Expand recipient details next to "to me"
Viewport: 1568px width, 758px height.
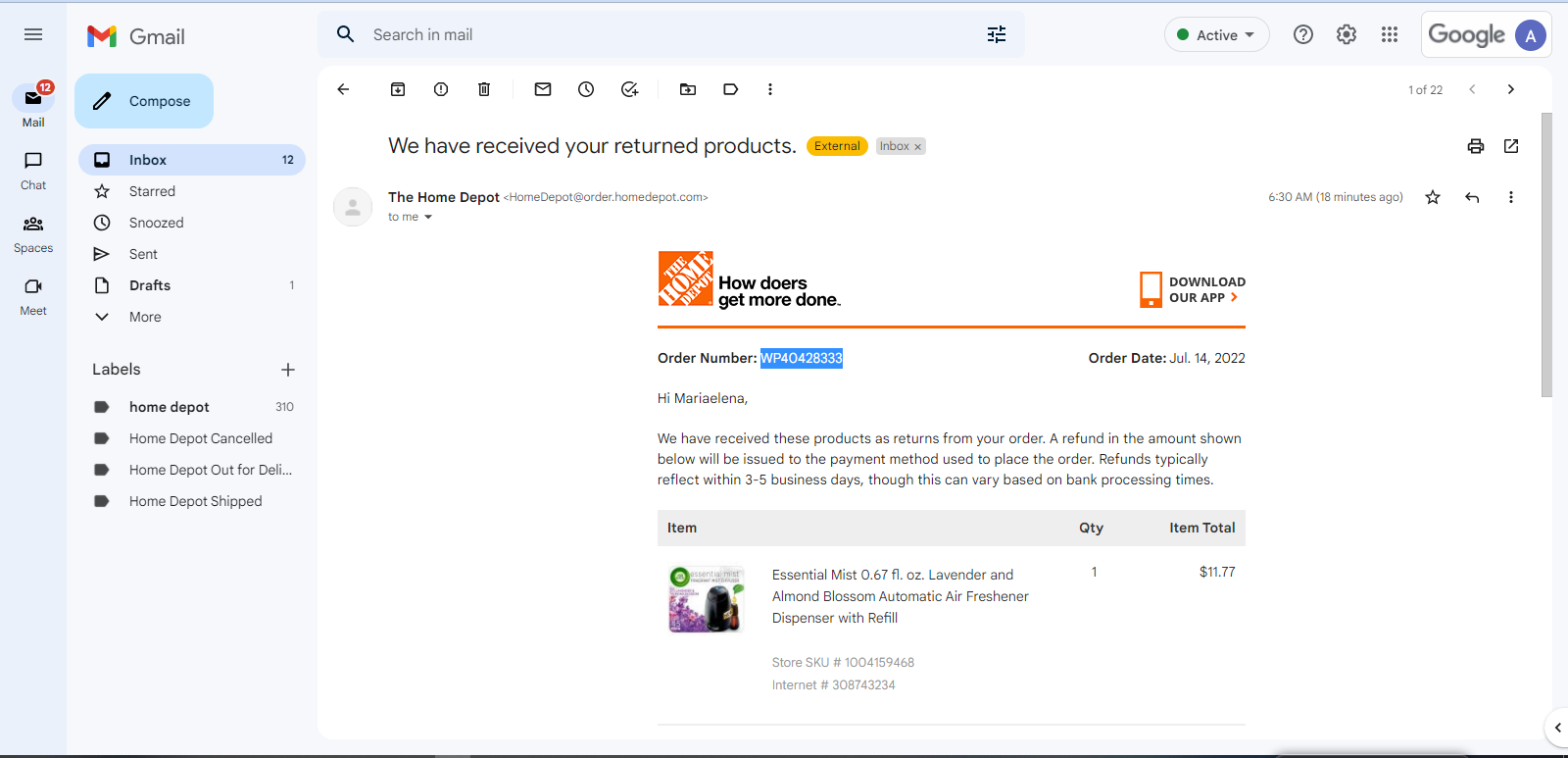(428, 218)
